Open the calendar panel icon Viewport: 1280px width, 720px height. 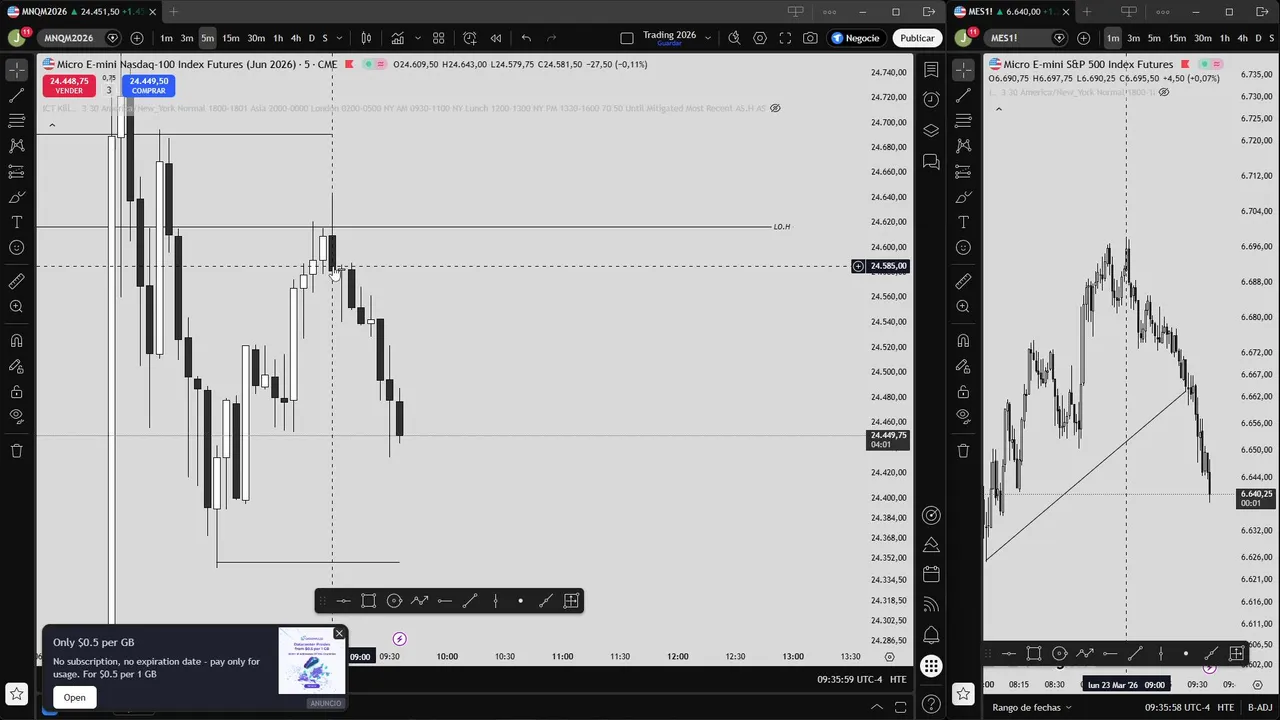pos(931,574)
